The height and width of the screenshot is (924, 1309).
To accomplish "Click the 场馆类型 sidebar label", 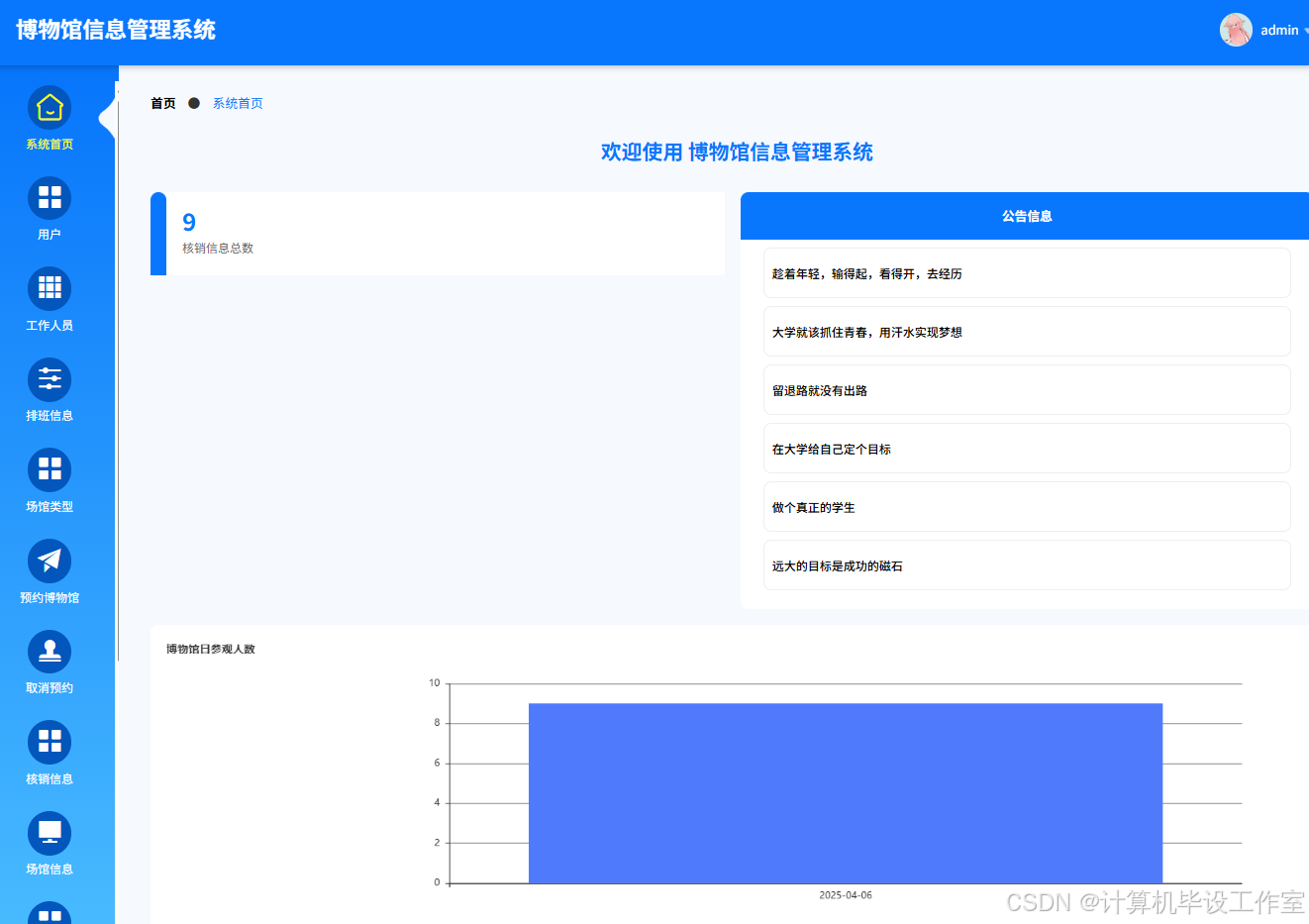I will pyautogui.click(x=50, y=507).
